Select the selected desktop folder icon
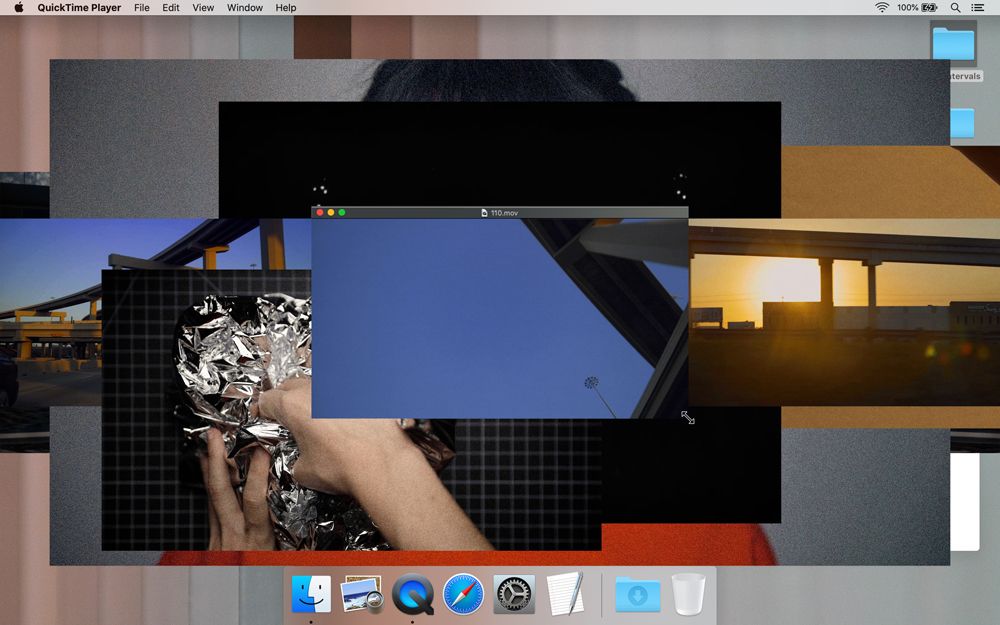Viewport: 1000px width, 625px height. tap(953, 45)
